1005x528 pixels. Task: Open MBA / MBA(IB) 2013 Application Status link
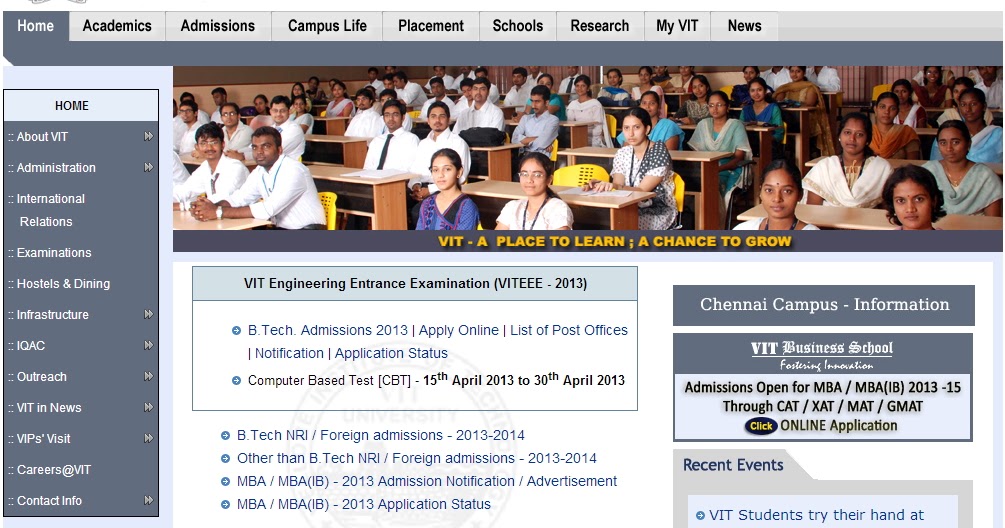point(364,504)
